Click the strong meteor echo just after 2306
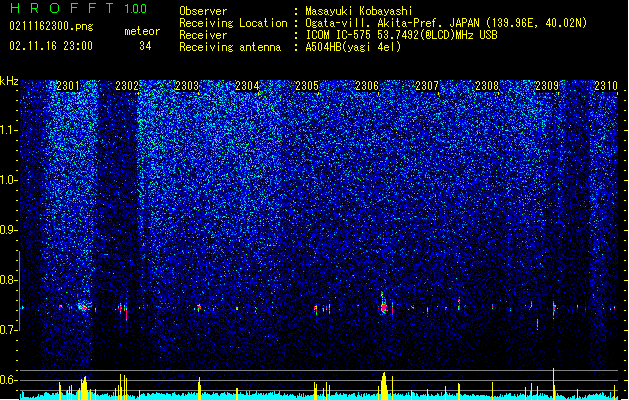629x400 pixels. pyautogui.click(x=383, y=307)
